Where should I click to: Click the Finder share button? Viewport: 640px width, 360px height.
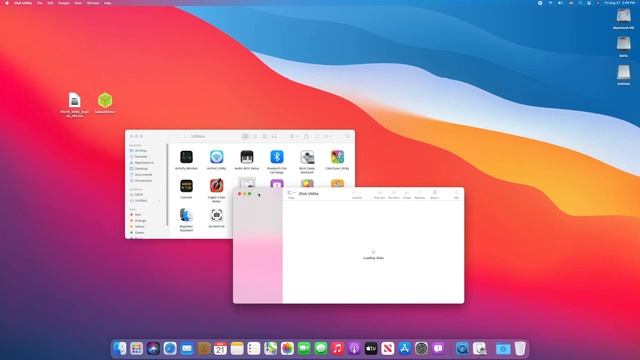(306, 136)
